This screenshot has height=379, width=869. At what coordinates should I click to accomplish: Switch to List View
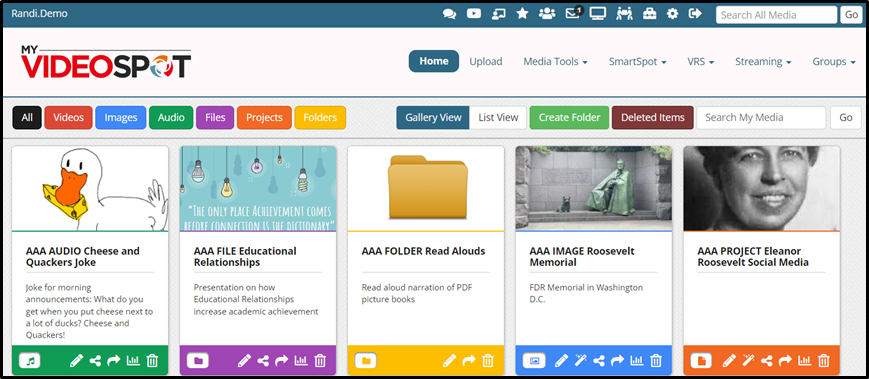click(x=498, y=117)
